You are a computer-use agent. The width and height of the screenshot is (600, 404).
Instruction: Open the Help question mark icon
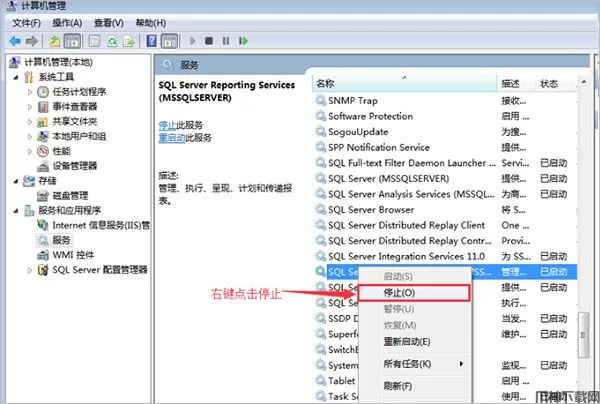[x=152, y=41]
